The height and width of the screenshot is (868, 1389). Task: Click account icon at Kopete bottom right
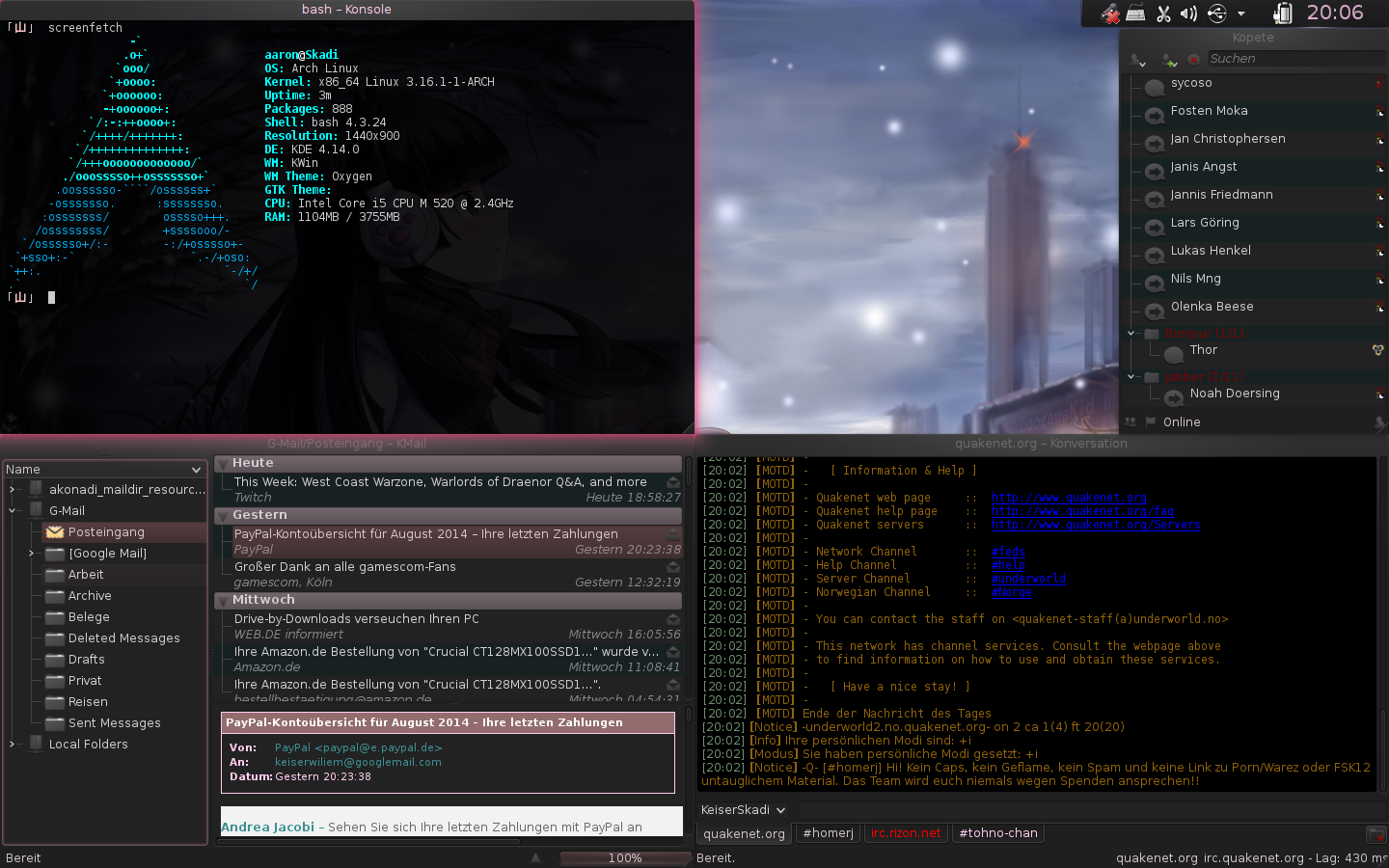tap(1380, 422)
